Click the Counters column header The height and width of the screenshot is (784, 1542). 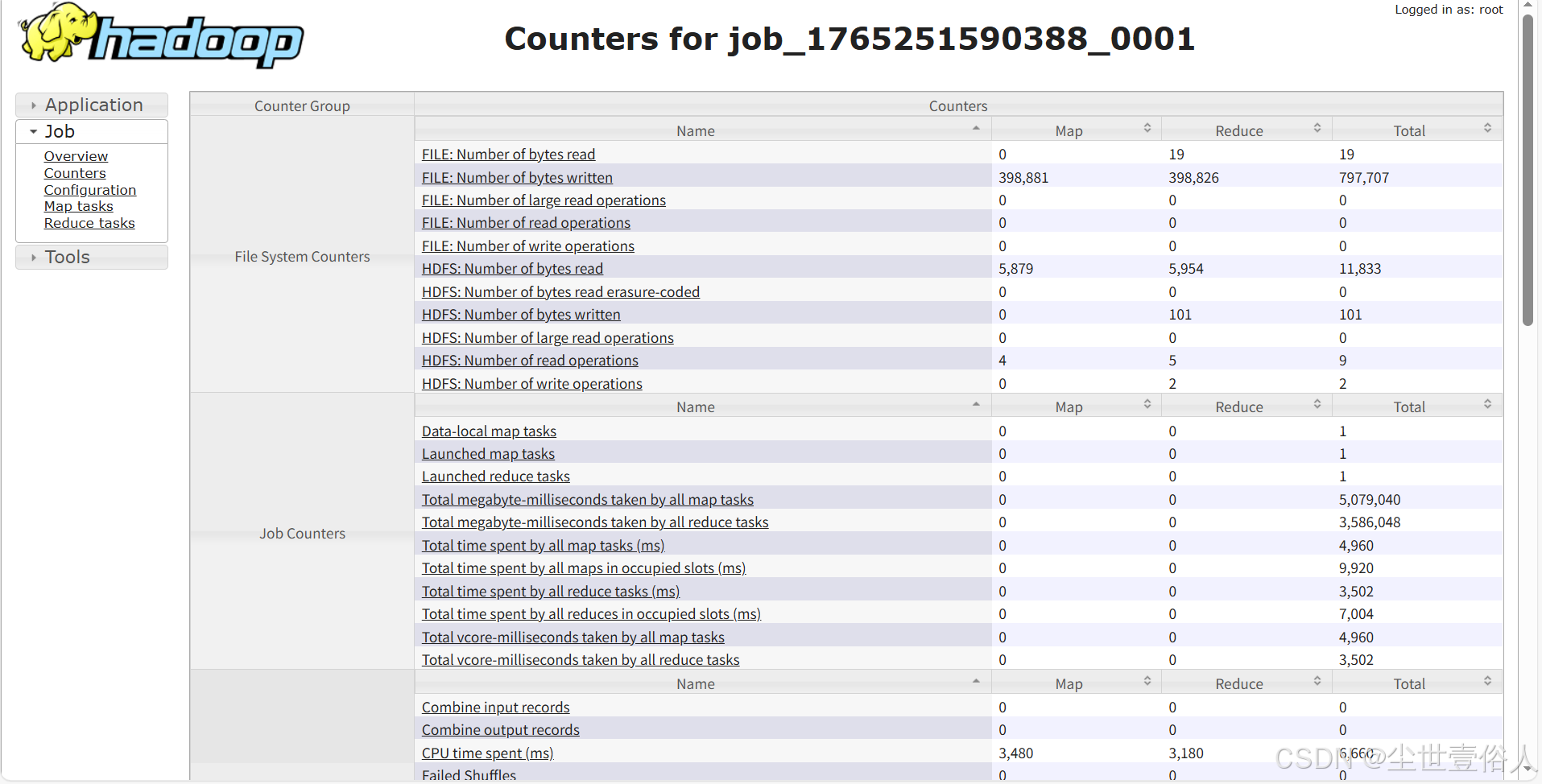pos(958,105)
